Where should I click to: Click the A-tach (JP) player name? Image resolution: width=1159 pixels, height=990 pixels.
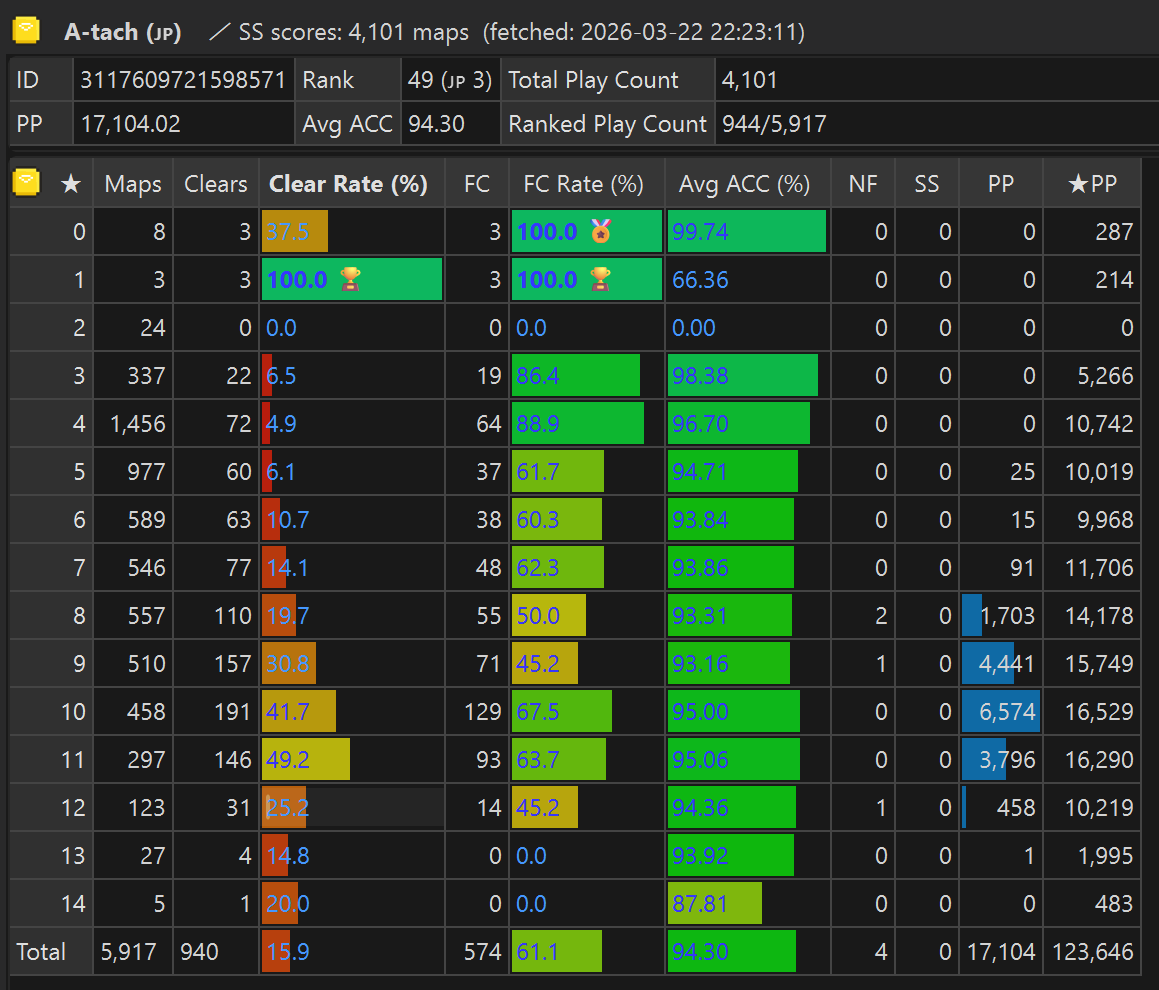(123, 32)
